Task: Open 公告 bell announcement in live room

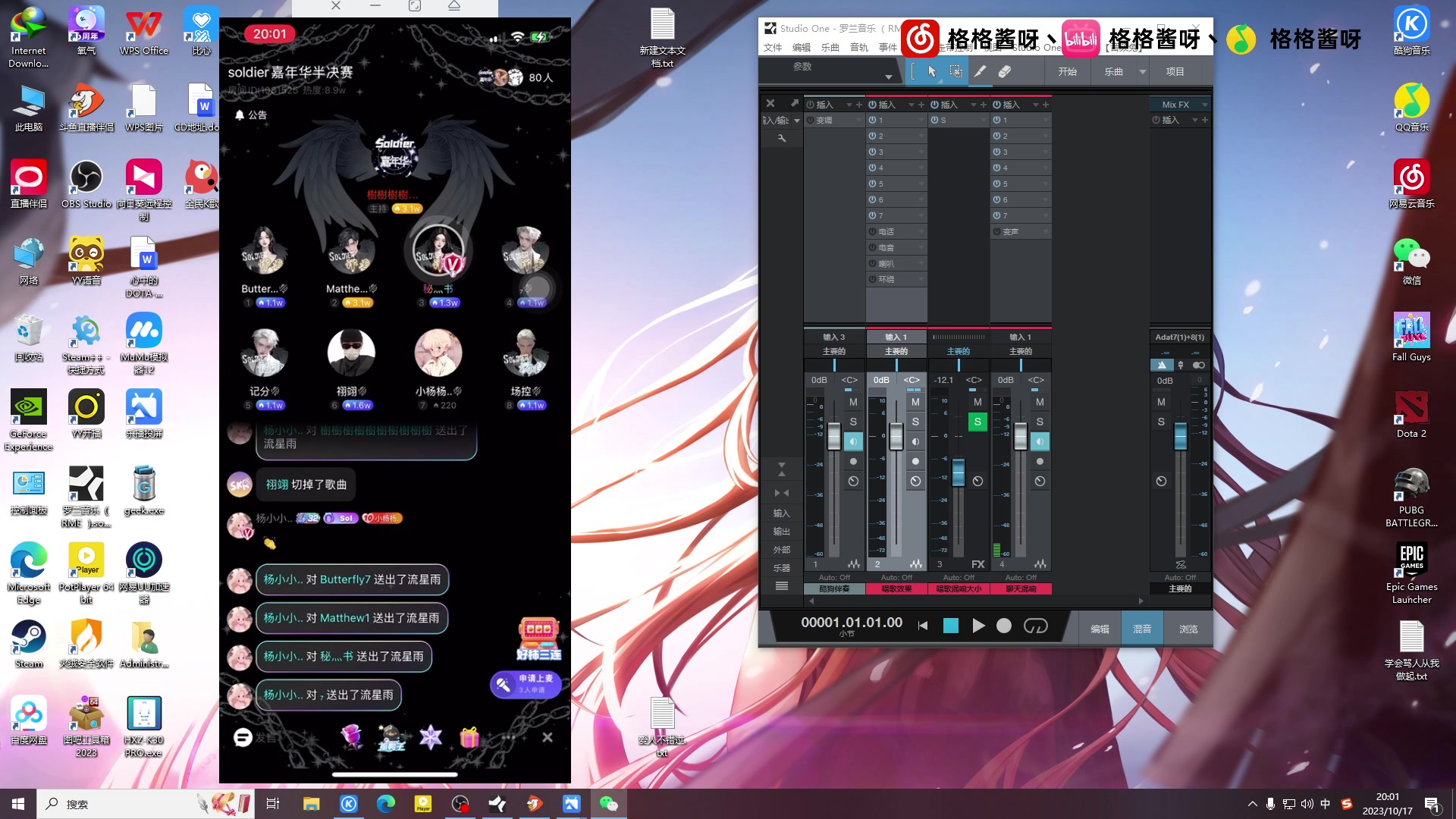Action: 250,115
